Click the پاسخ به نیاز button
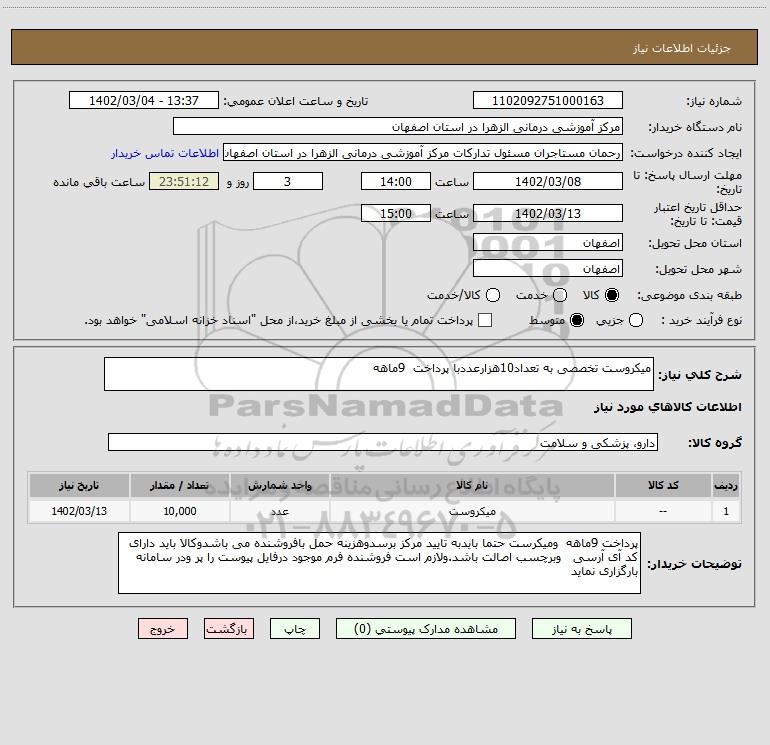The height and width of the screenshot is (745, 770). pyautogui.click(x=581, y=629)
